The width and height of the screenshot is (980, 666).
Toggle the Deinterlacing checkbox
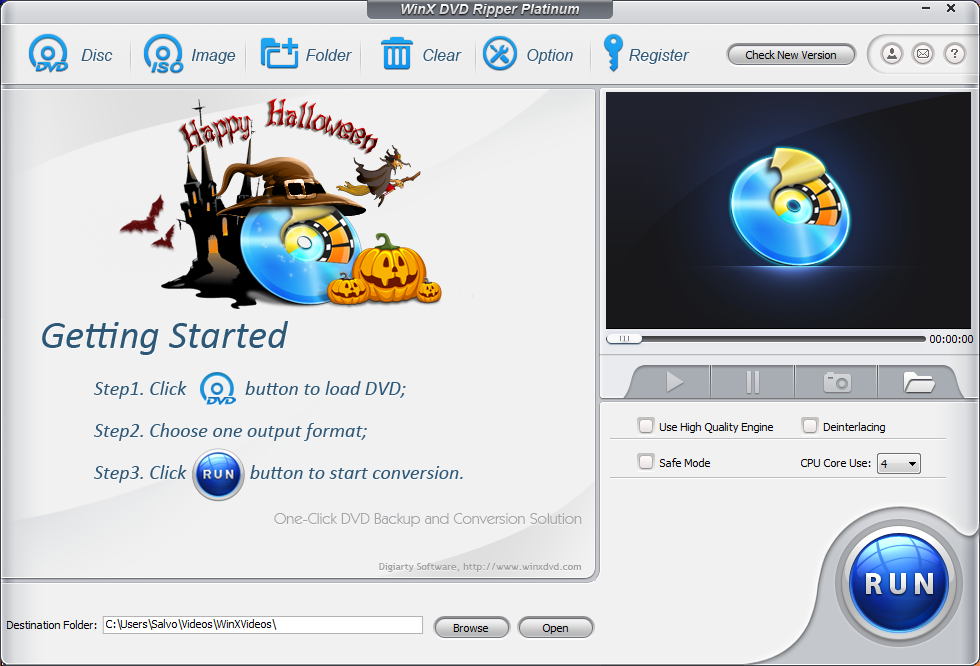pyautogui.click(x=809, y=426)
